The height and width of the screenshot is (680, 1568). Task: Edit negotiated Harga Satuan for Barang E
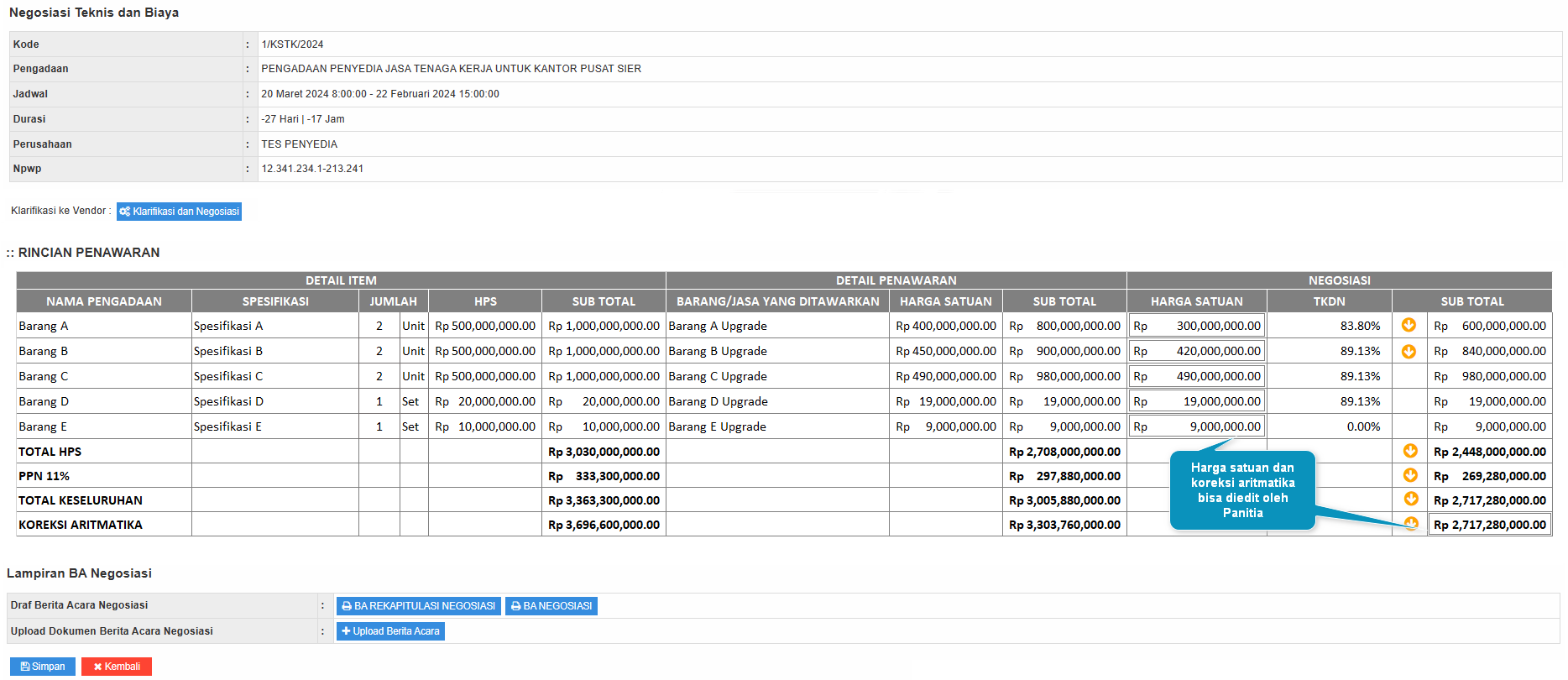1196,426
